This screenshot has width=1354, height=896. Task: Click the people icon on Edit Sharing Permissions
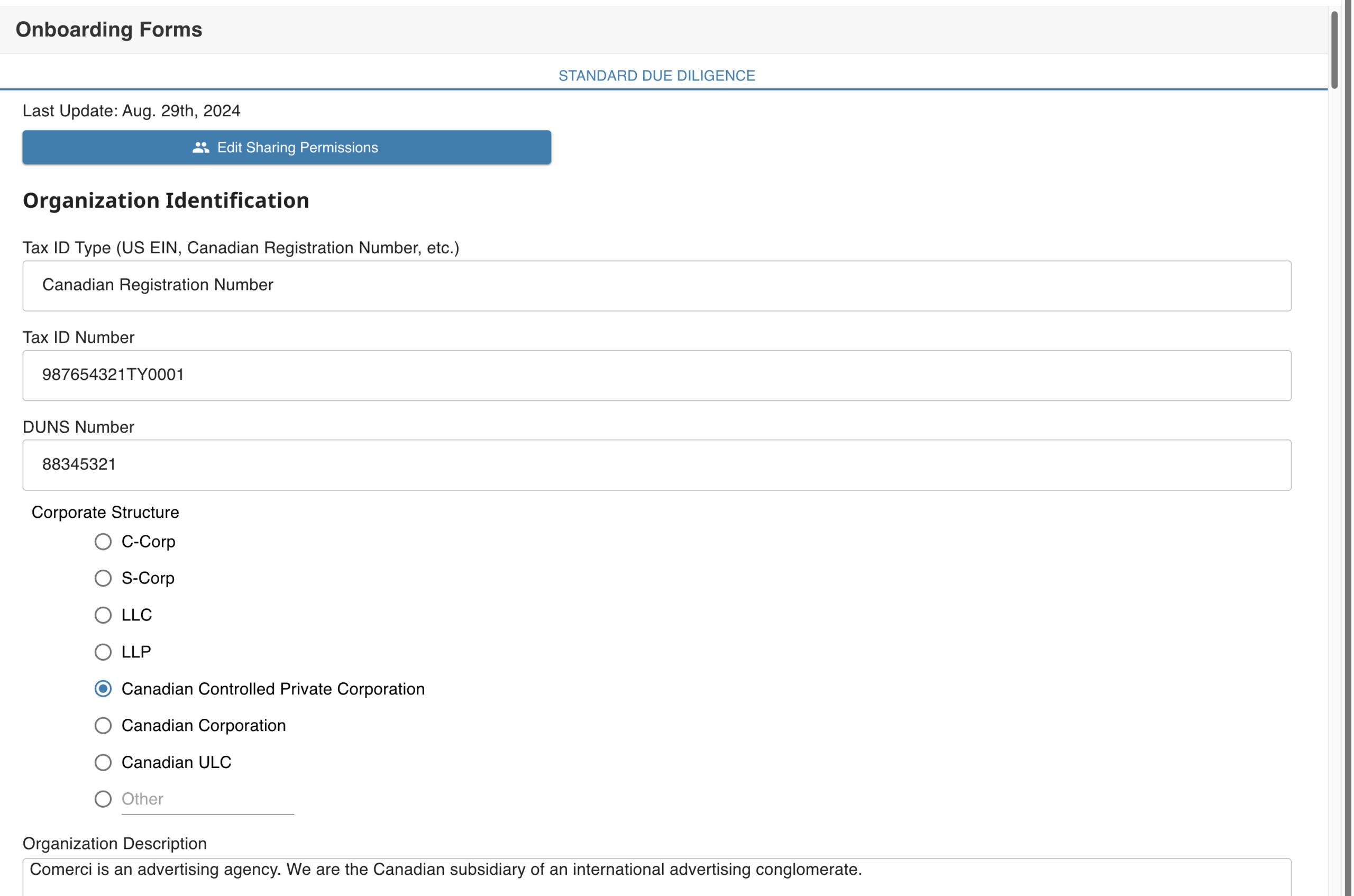pyautogui.click(x=199, y=148)
